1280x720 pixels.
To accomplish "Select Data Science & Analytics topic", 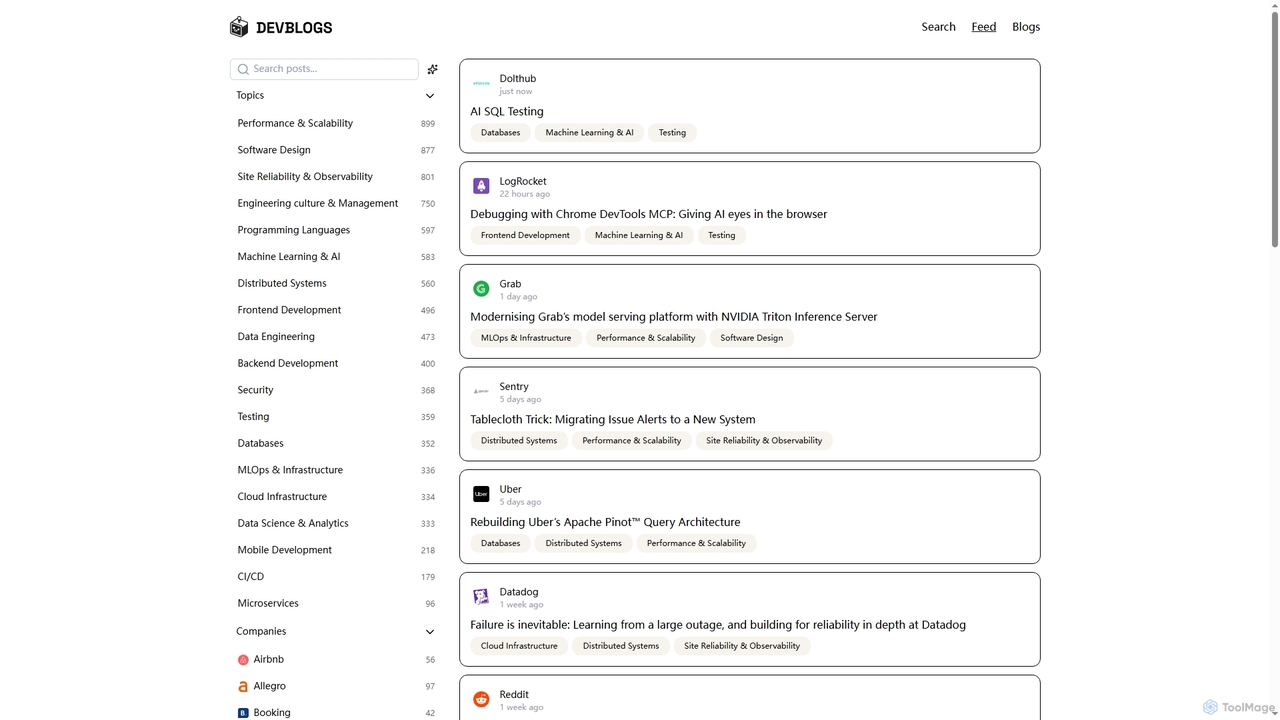I will click(336, 523).
